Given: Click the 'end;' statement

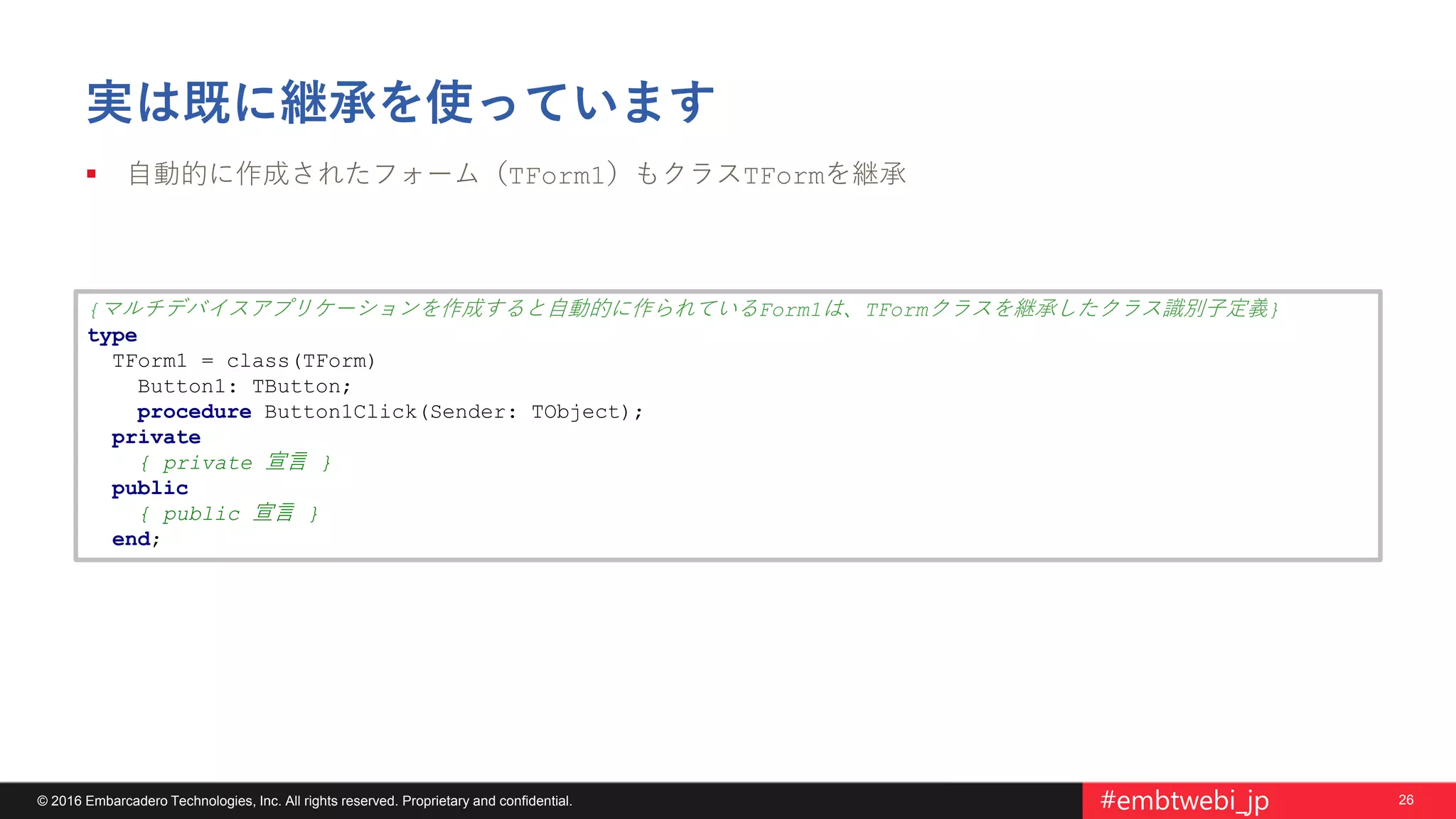Looking at the screenshot, I should point(136,540).
